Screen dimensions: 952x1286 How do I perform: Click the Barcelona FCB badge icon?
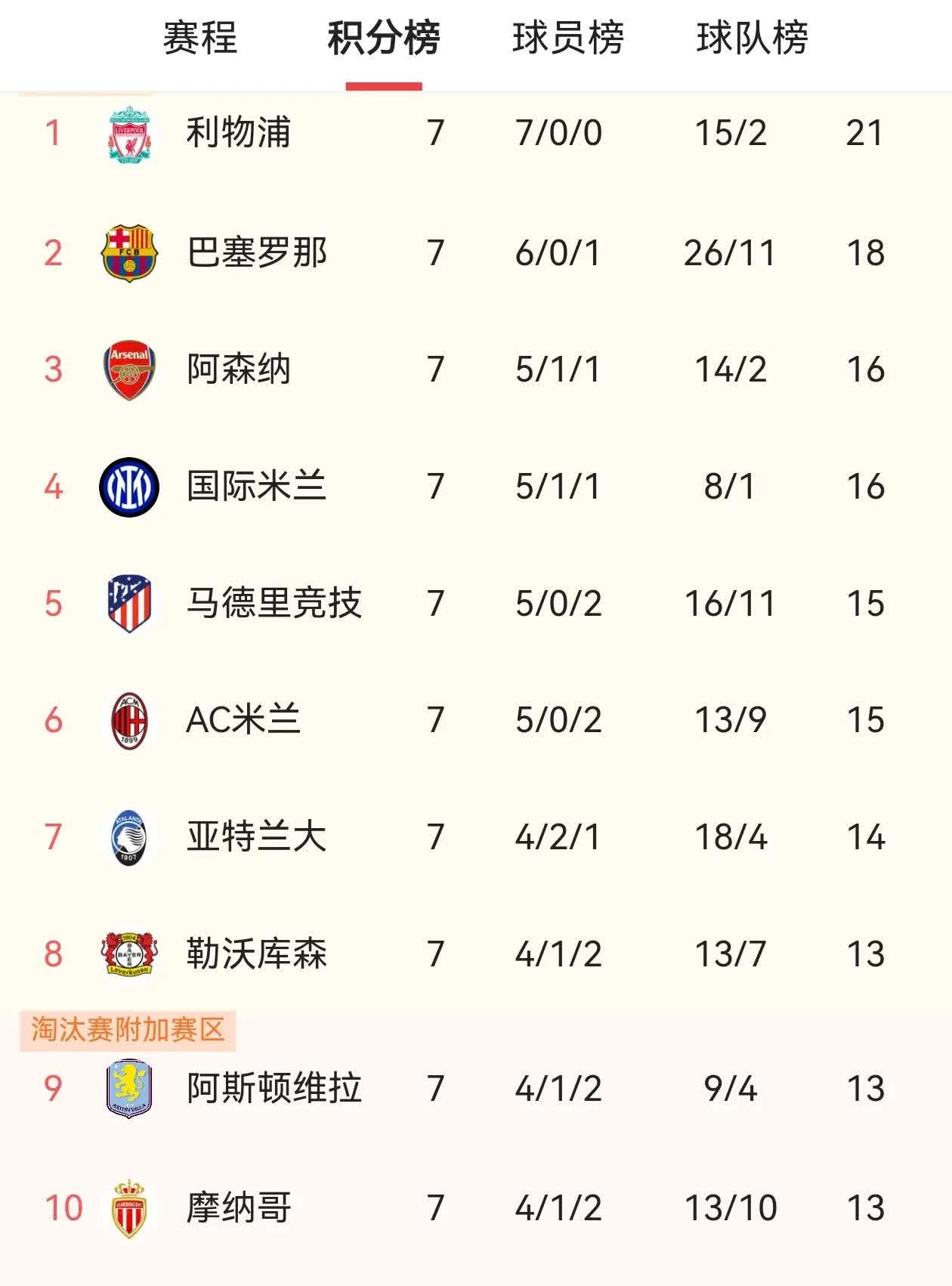[x=128, y=252]
